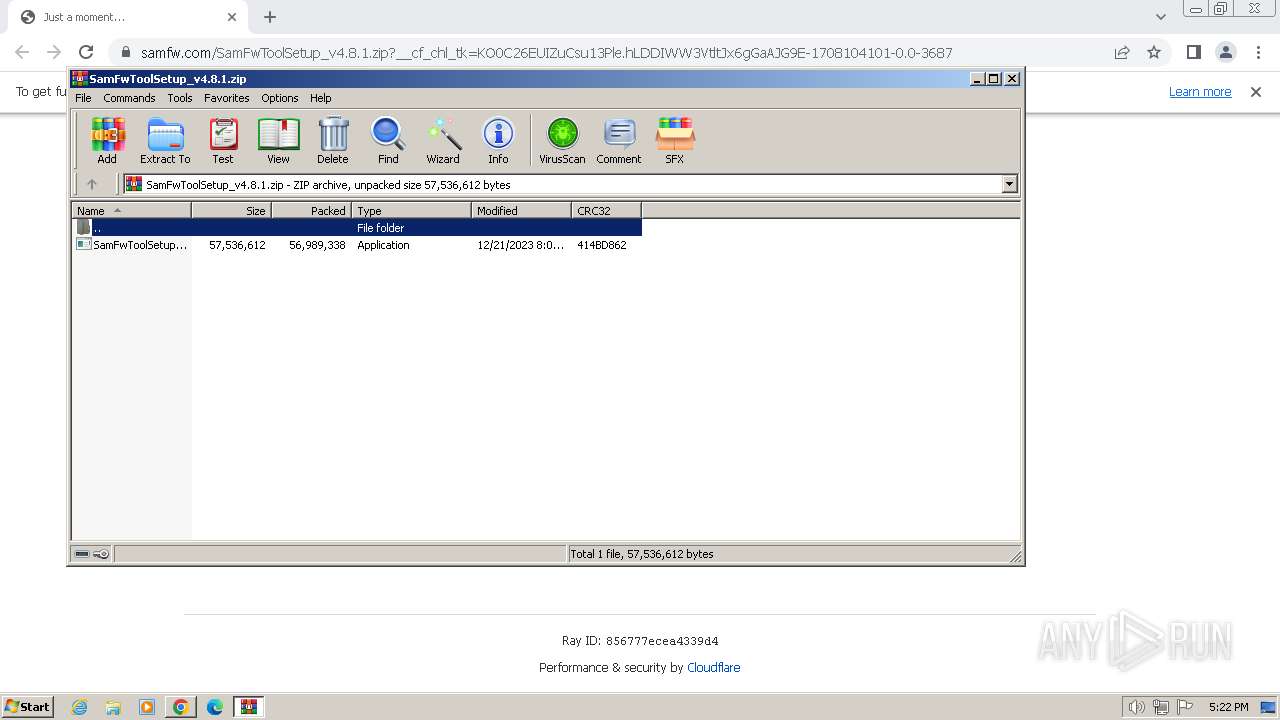Image resolution: width=1280 pixels, height=720 pixels.
Task: Click the View file icon
Action: click(x=278, y=141)
